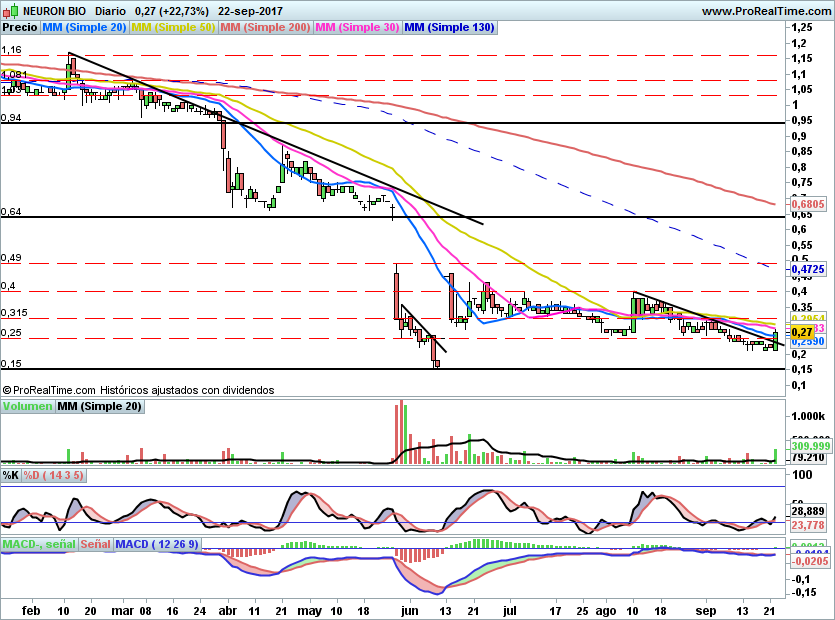
Task: Click the green MACD-, señal label
Action: [38, 544]
